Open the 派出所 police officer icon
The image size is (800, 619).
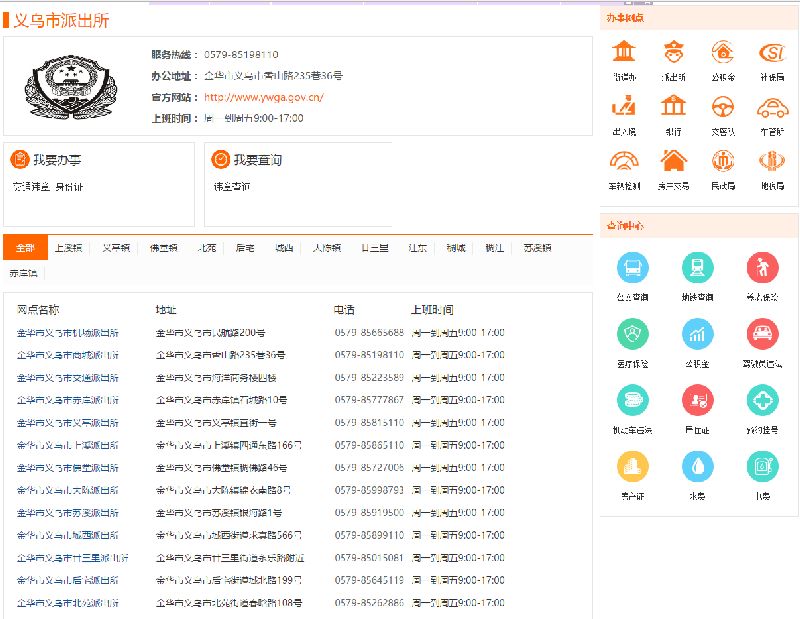point(673,52)
